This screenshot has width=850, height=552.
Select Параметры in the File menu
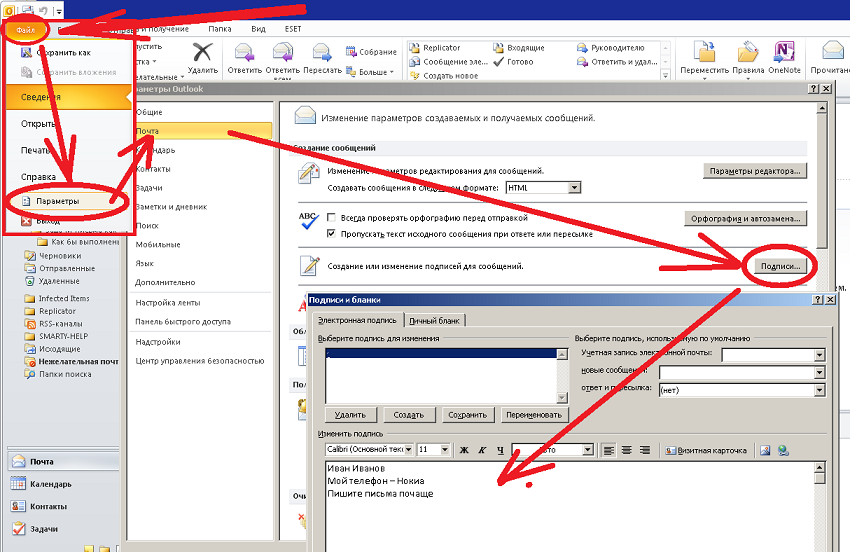click(x=68, y=201)
